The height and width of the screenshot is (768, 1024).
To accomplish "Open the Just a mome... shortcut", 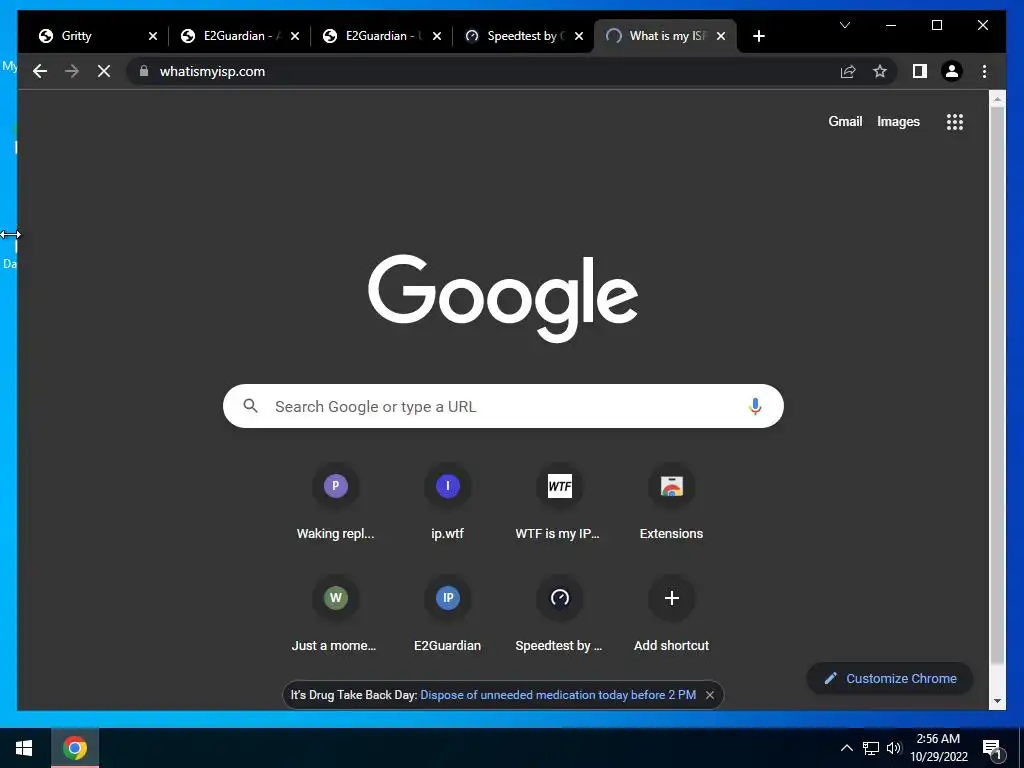I will tap(336, 614).
